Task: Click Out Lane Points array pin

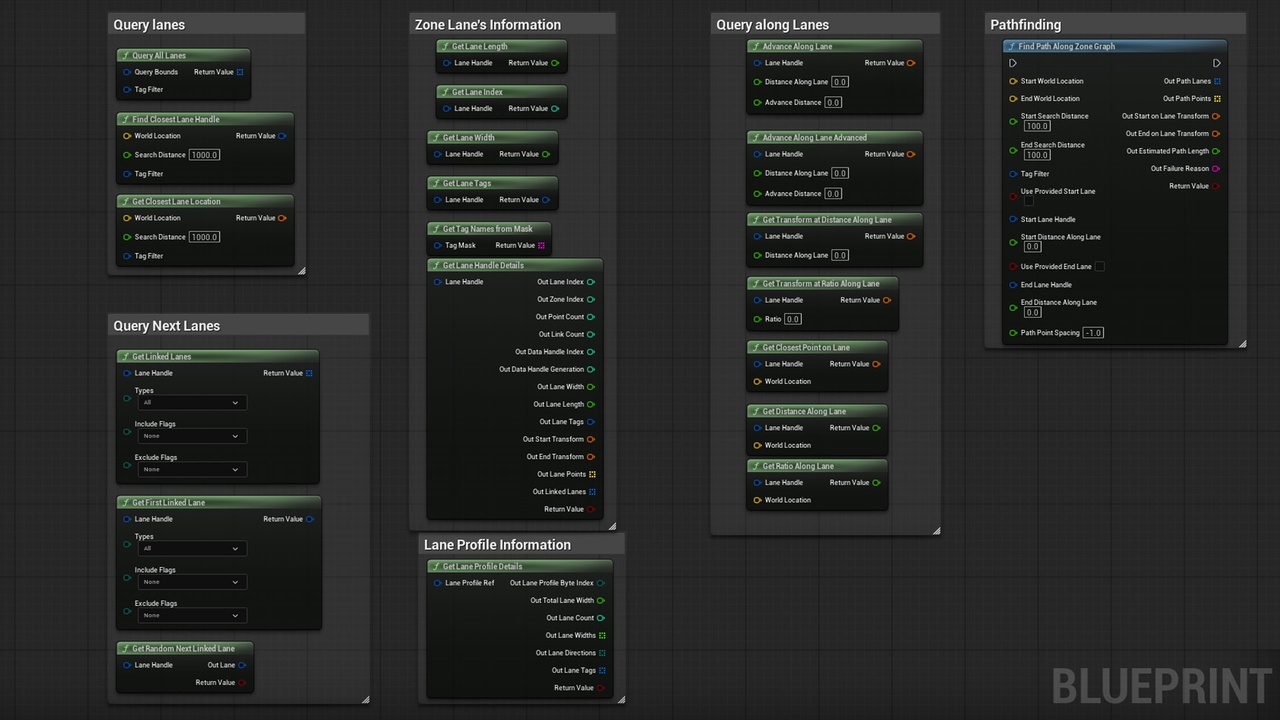Action: point(592,474)
